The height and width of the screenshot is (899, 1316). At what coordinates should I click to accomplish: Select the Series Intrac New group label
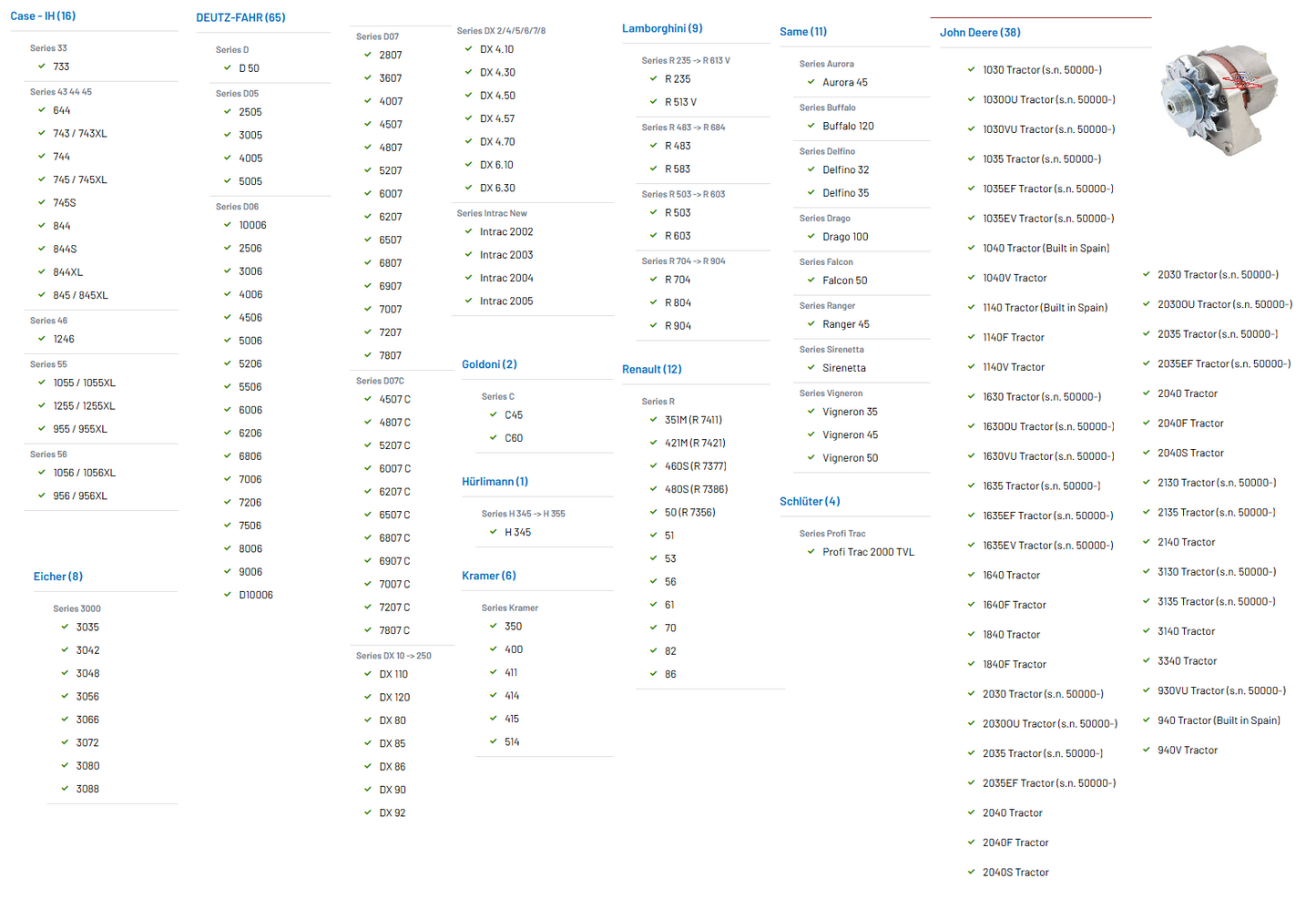pos(492,214)
